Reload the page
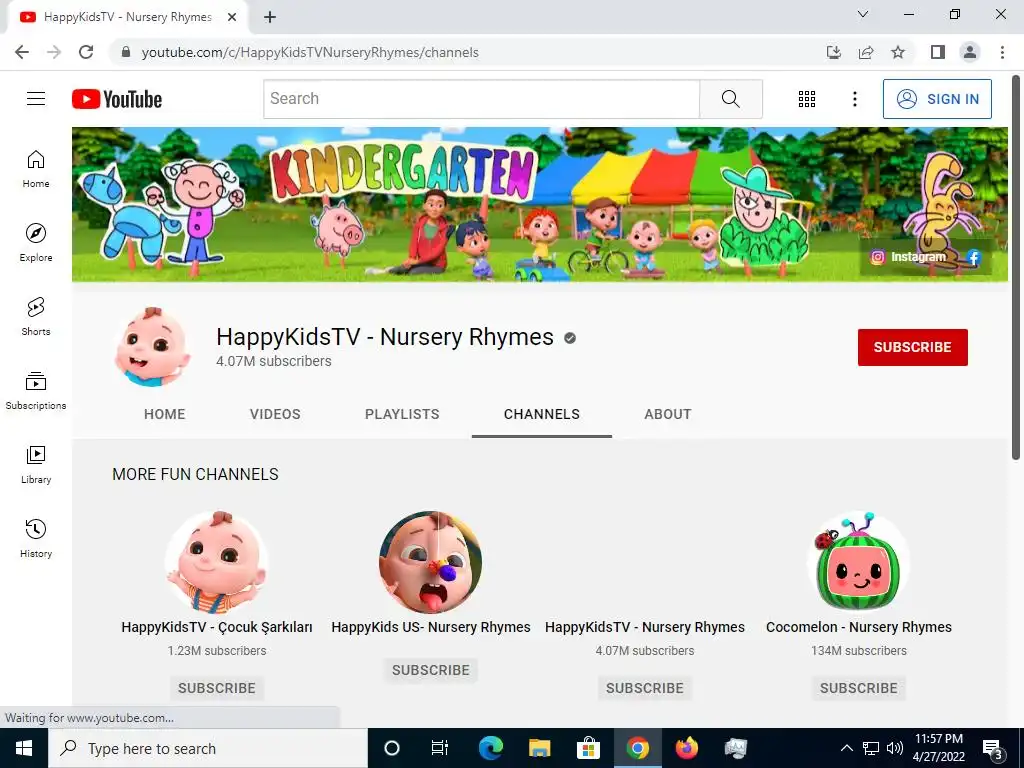This screenshot has height=768, width=1024. pos(86,52)
